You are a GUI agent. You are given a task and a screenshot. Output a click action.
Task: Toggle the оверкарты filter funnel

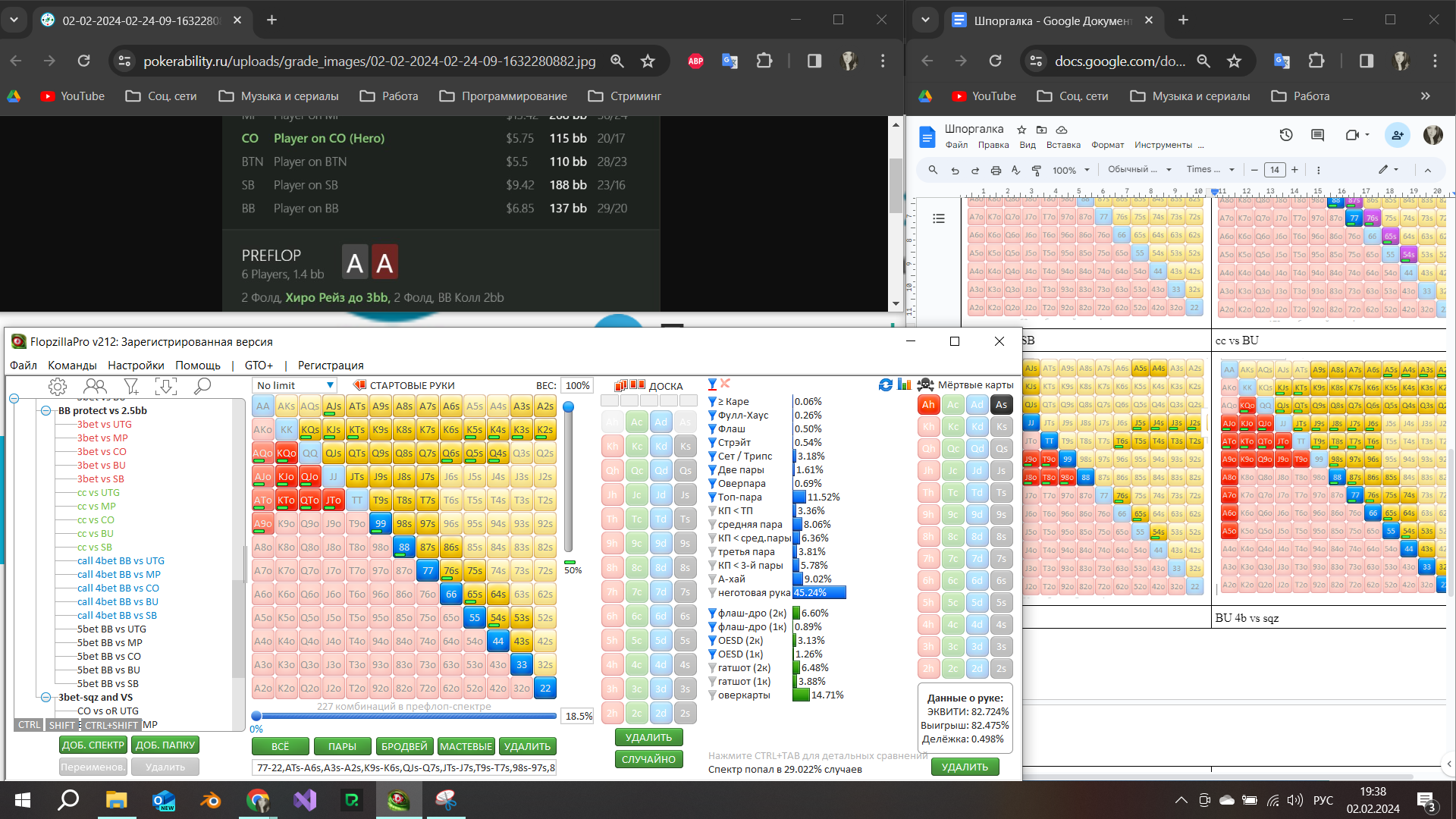[x=712, y=695]
